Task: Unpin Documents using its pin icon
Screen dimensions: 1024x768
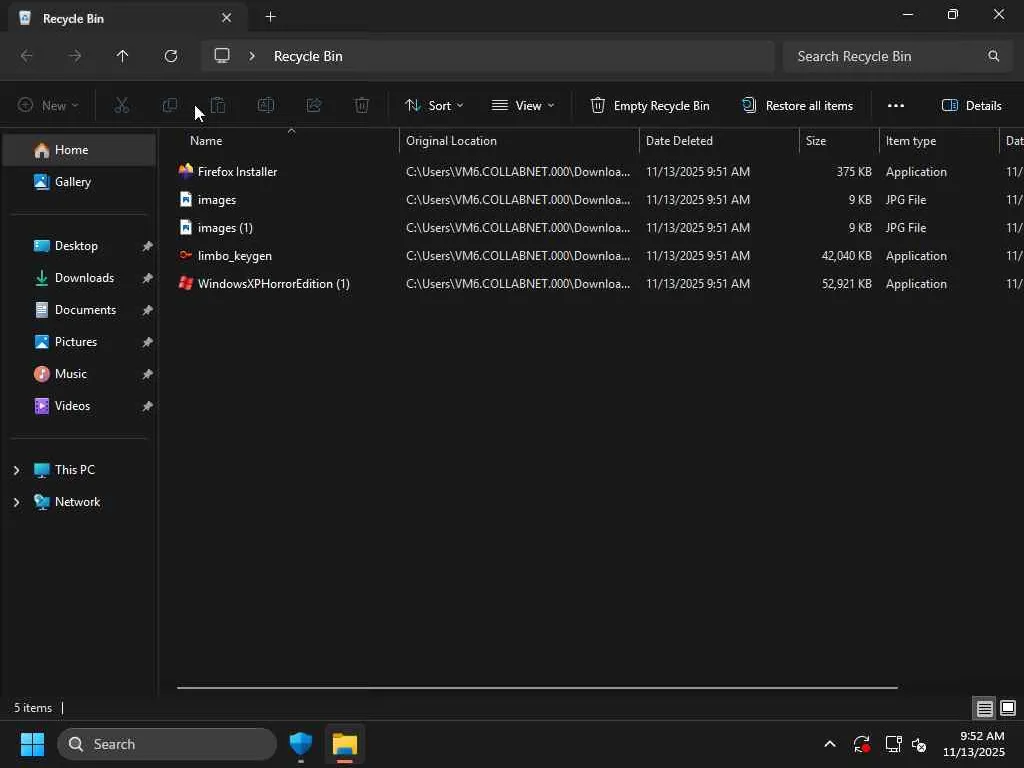Action: [x=148, y=310]
